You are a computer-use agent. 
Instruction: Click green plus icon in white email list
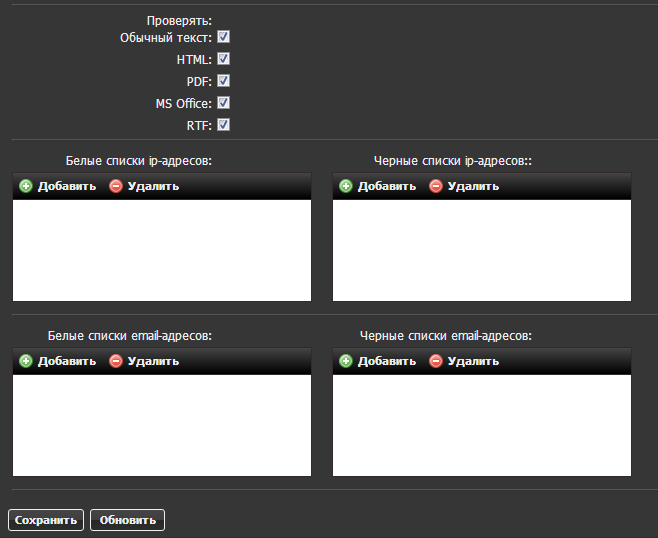point(26,361)
